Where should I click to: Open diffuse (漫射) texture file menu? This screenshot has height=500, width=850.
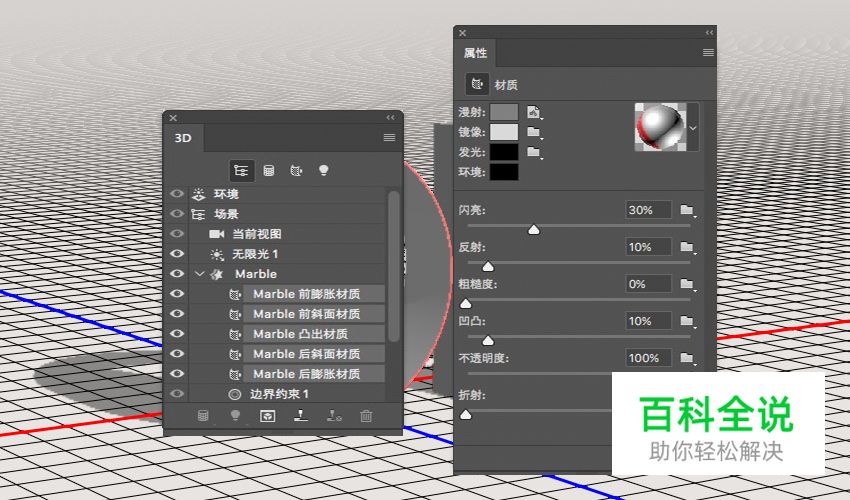[x=534, y=113]
